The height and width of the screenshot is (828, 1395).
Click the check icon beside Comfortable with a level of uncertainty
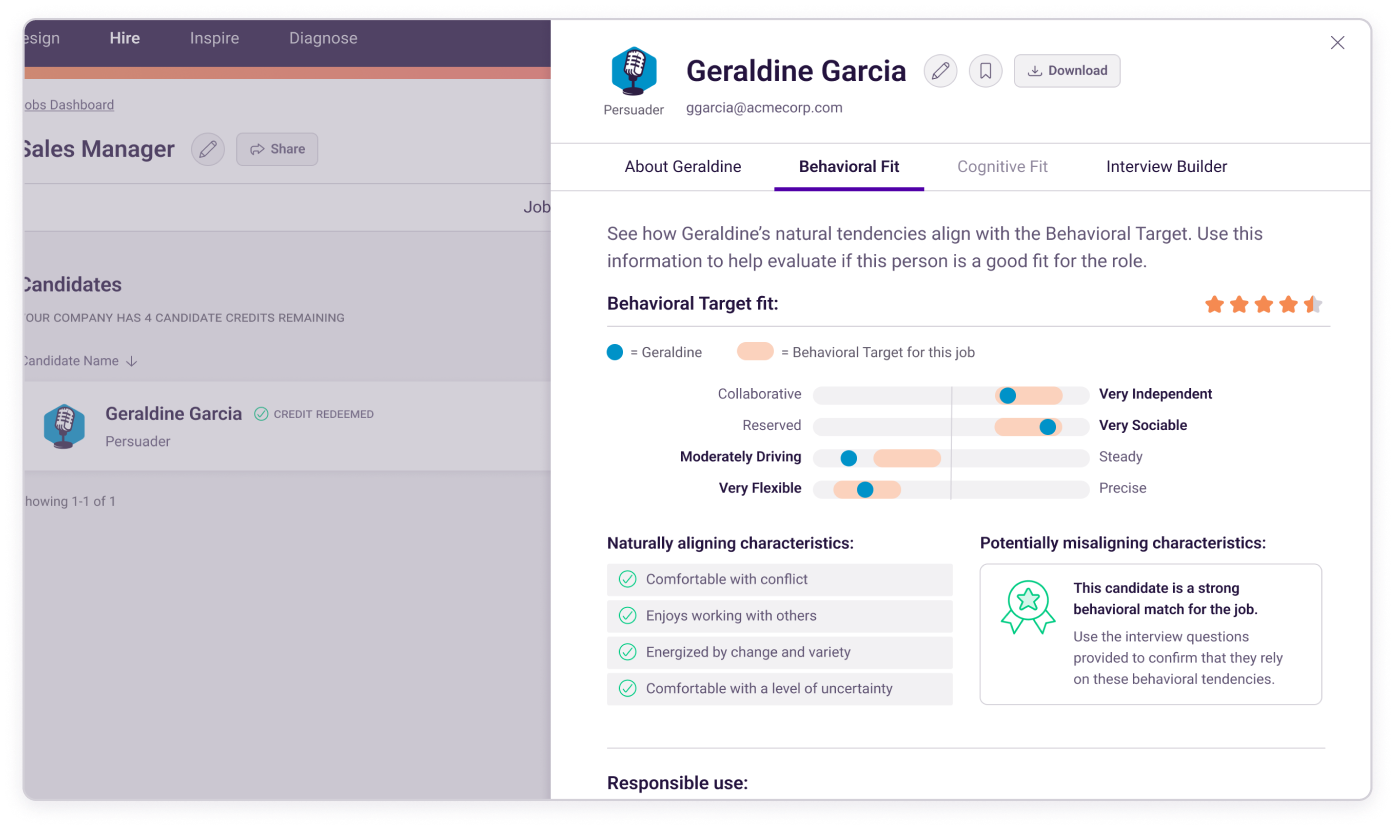pos(628,689)
